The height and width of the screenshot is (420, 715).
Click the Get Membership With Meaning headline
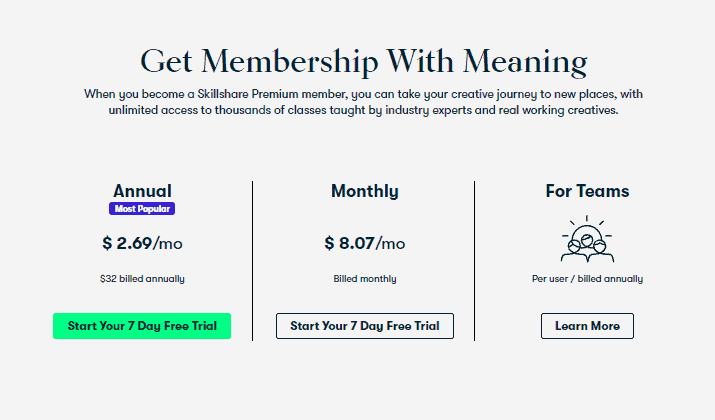[363, 62]
